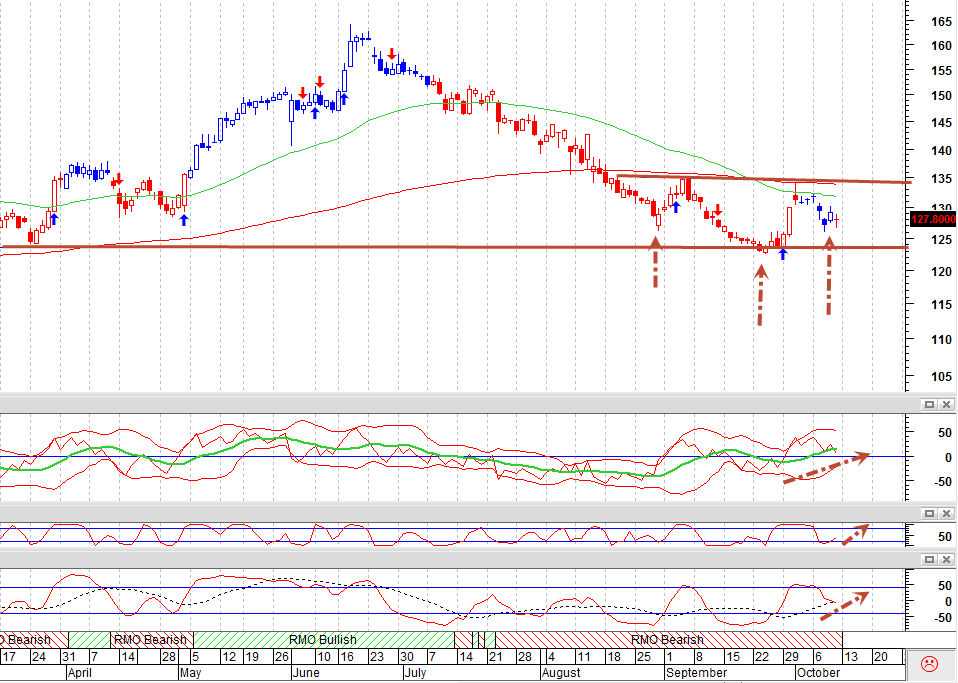
Task: Click the red sell arrow above the late-June candles
Action: pos(392,54)
